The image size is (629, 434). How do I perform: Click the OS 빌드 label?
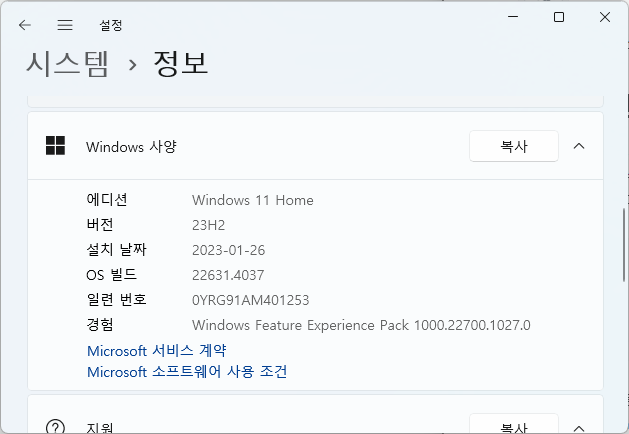click(x=112, y=275)
